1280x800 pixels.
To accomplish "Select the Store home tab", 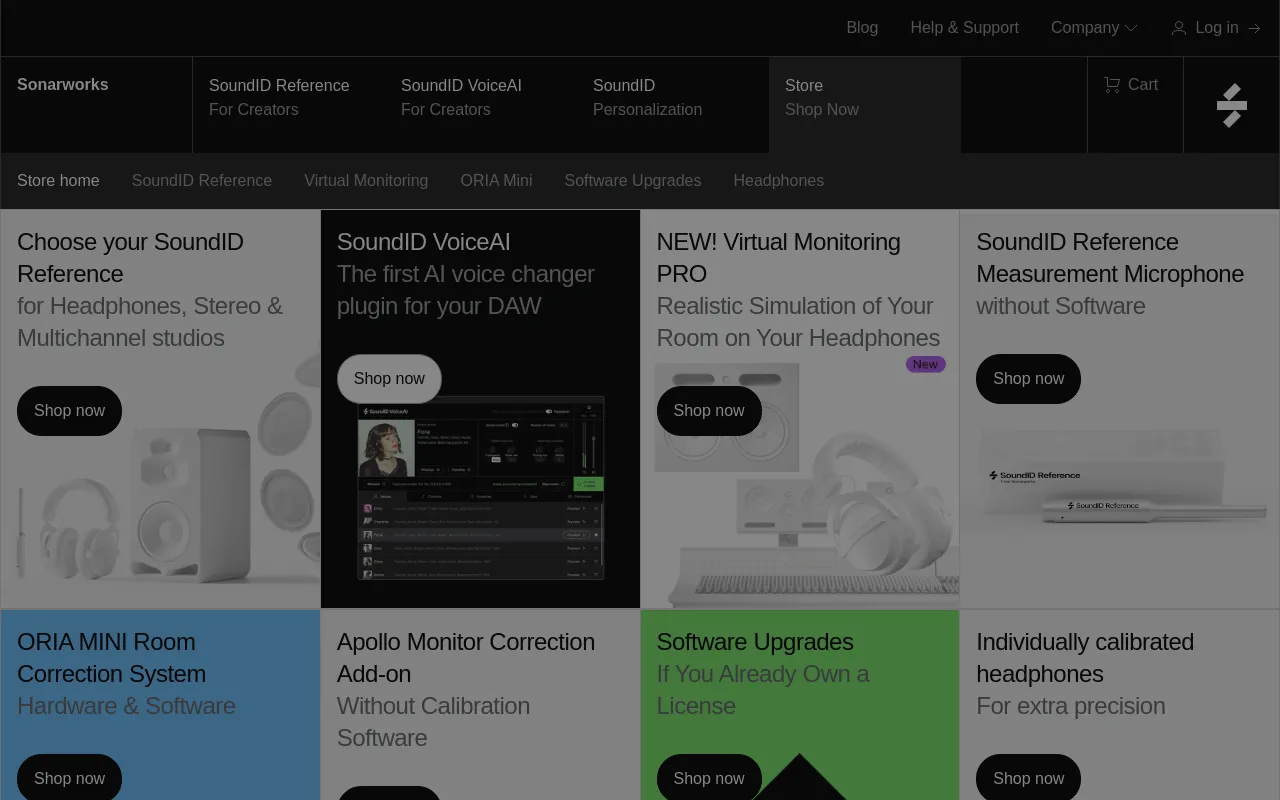I will pyautogui.click(x=58, y=181).
